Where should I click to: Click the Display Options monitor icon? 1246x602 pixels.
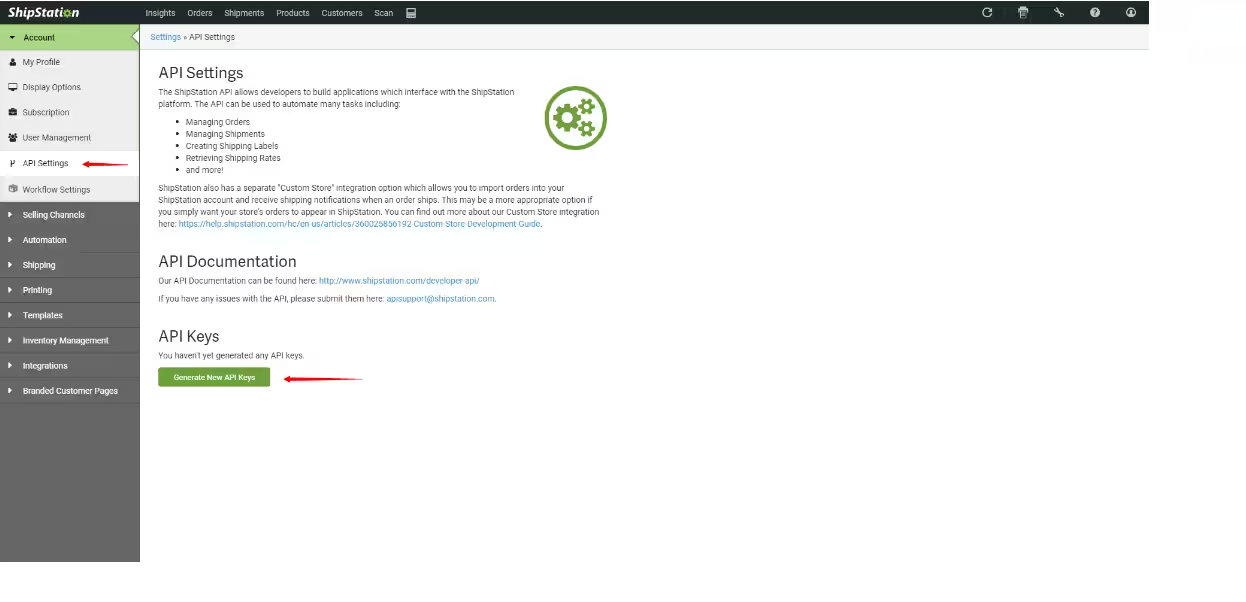tap(12, 87)
